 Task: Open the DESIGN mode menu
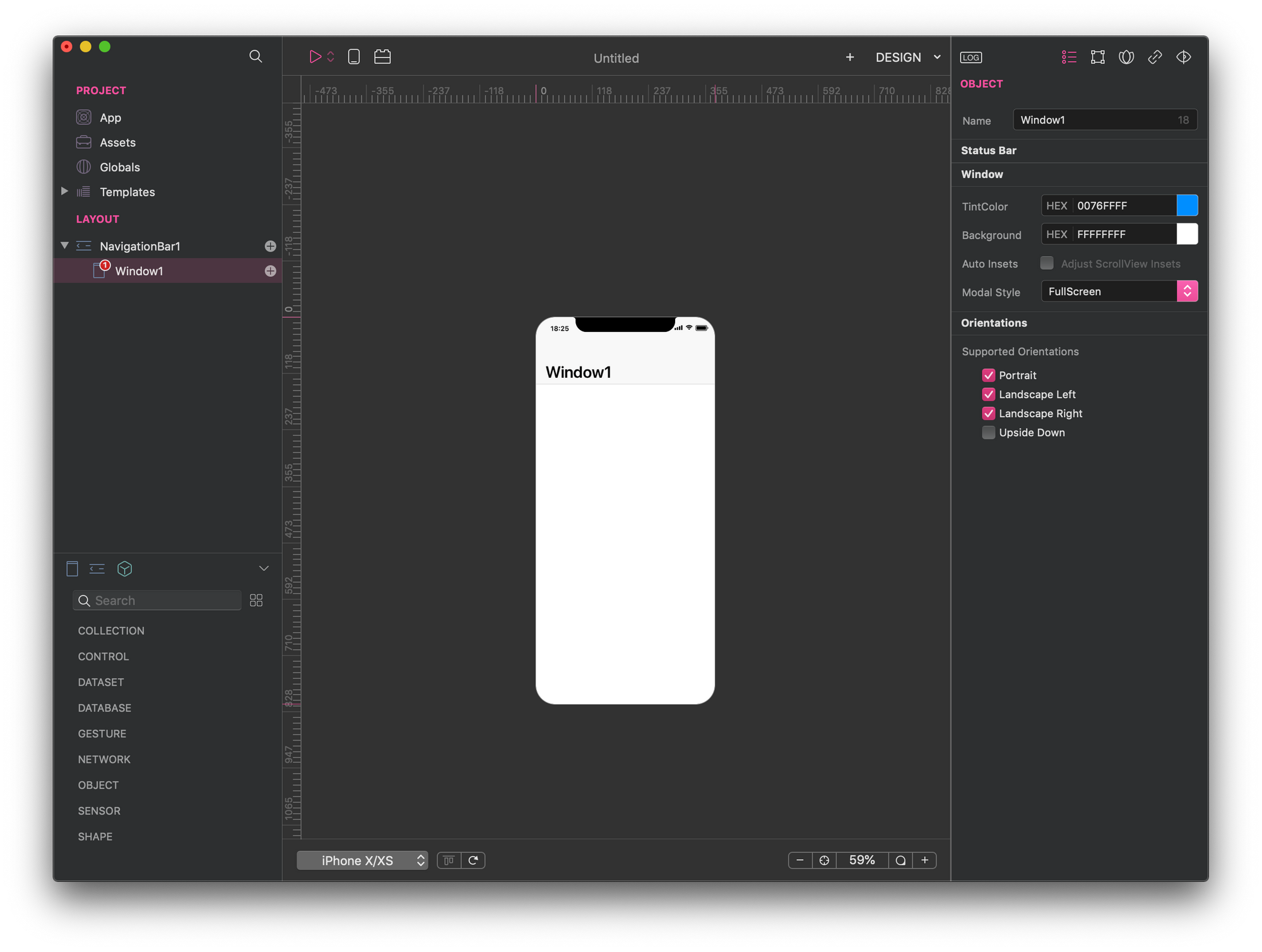coord(907,57)
